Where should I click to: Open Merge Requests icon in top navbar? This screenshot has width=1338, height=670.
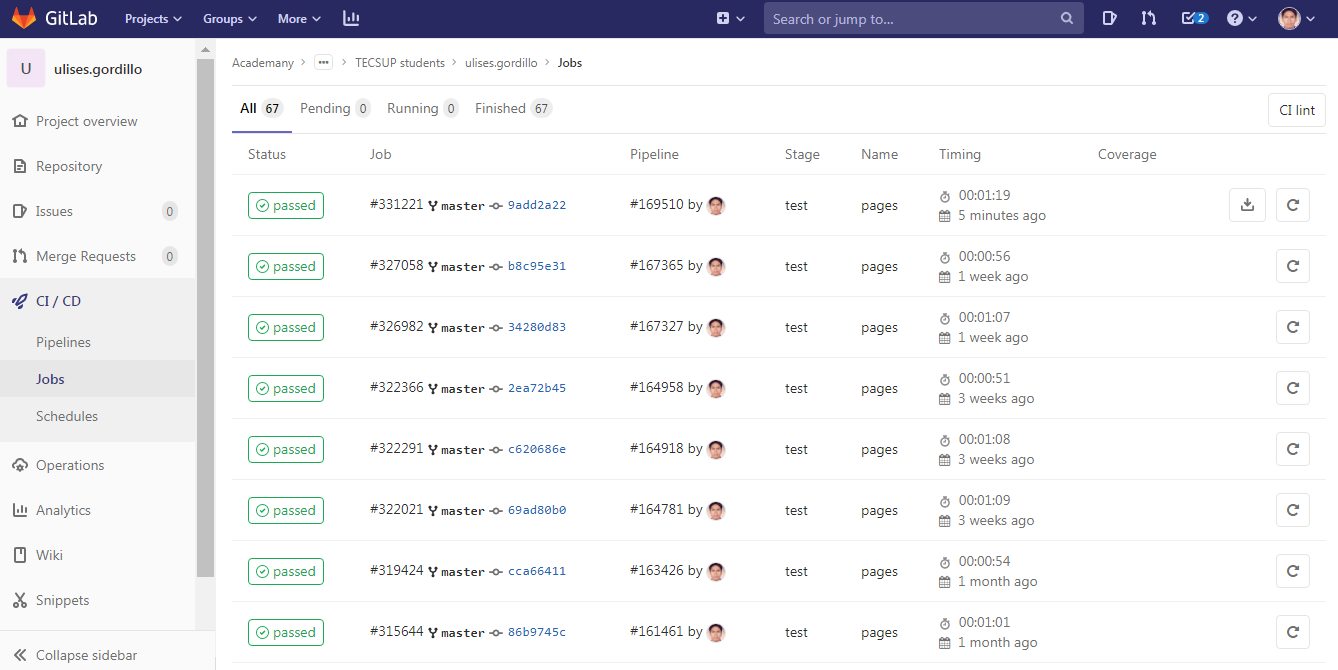1148,18
